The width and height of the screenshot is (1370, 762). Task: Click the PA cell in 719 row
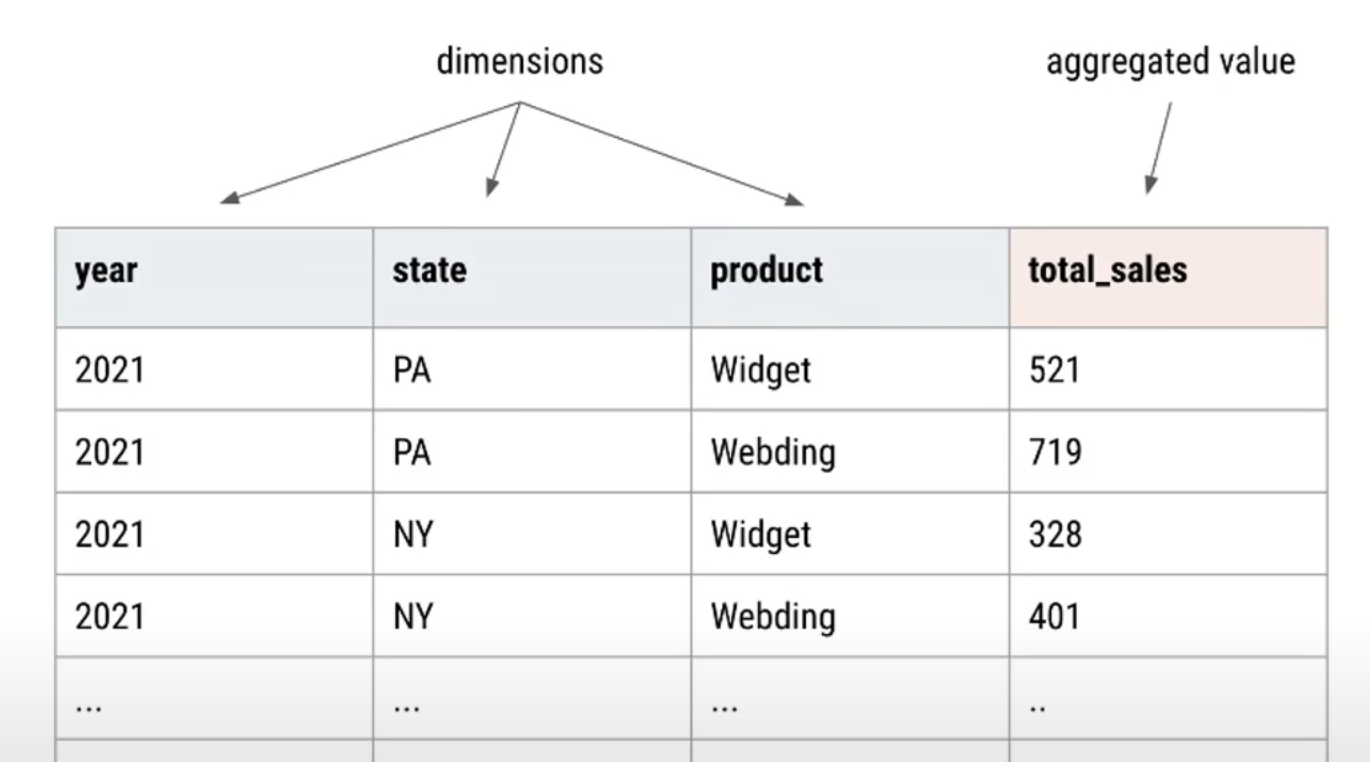532,451
